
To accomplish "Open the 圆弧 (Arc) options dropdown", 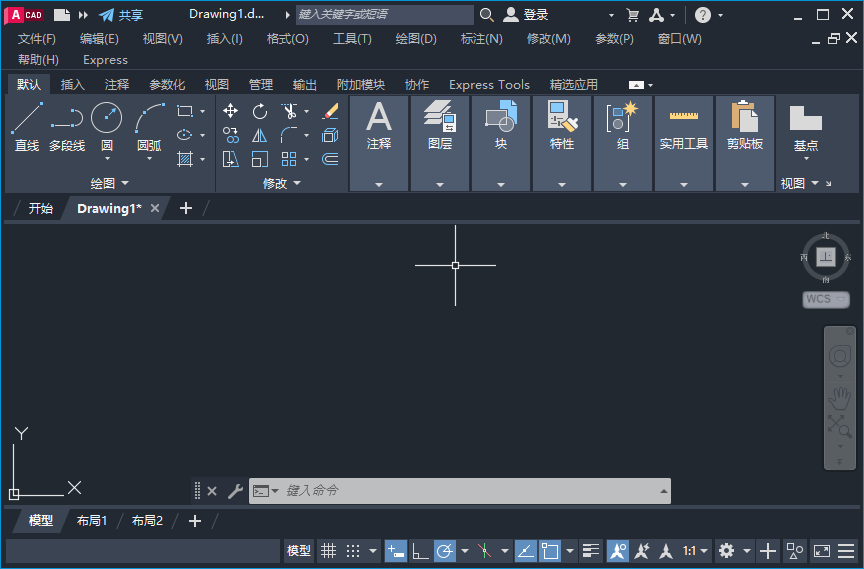I will 149,158.
